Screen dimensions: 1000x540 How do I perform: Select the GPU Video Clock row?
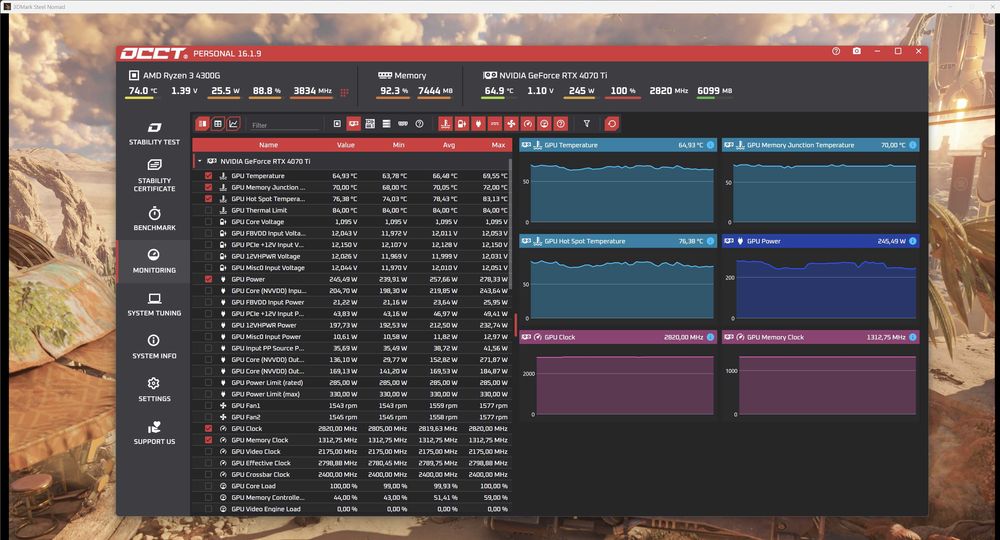tap(351, 451)
